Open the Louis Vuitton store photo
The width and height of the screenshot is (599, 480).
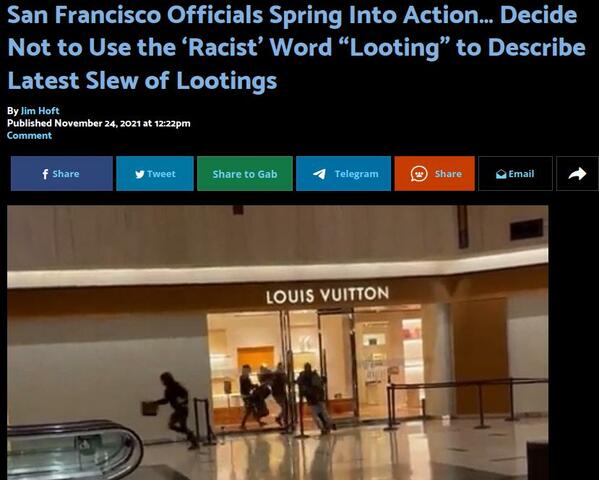click(x=278, y=342)
